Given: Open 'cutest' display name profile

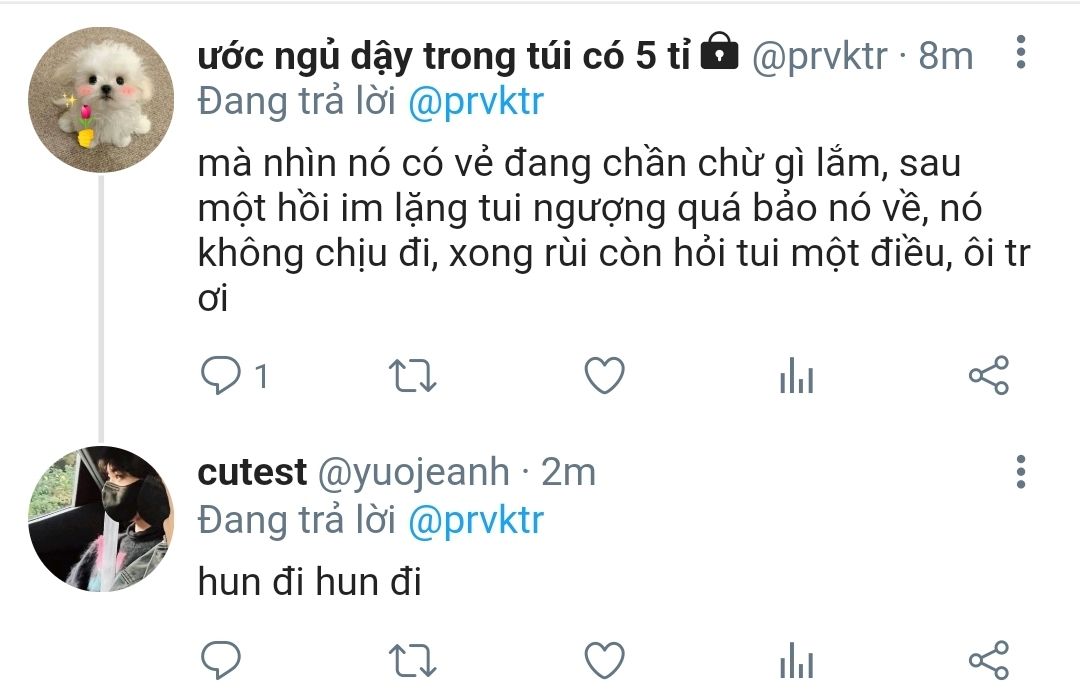Looking at the screenshot, I should pyautogui.click(x=252, y=473).
